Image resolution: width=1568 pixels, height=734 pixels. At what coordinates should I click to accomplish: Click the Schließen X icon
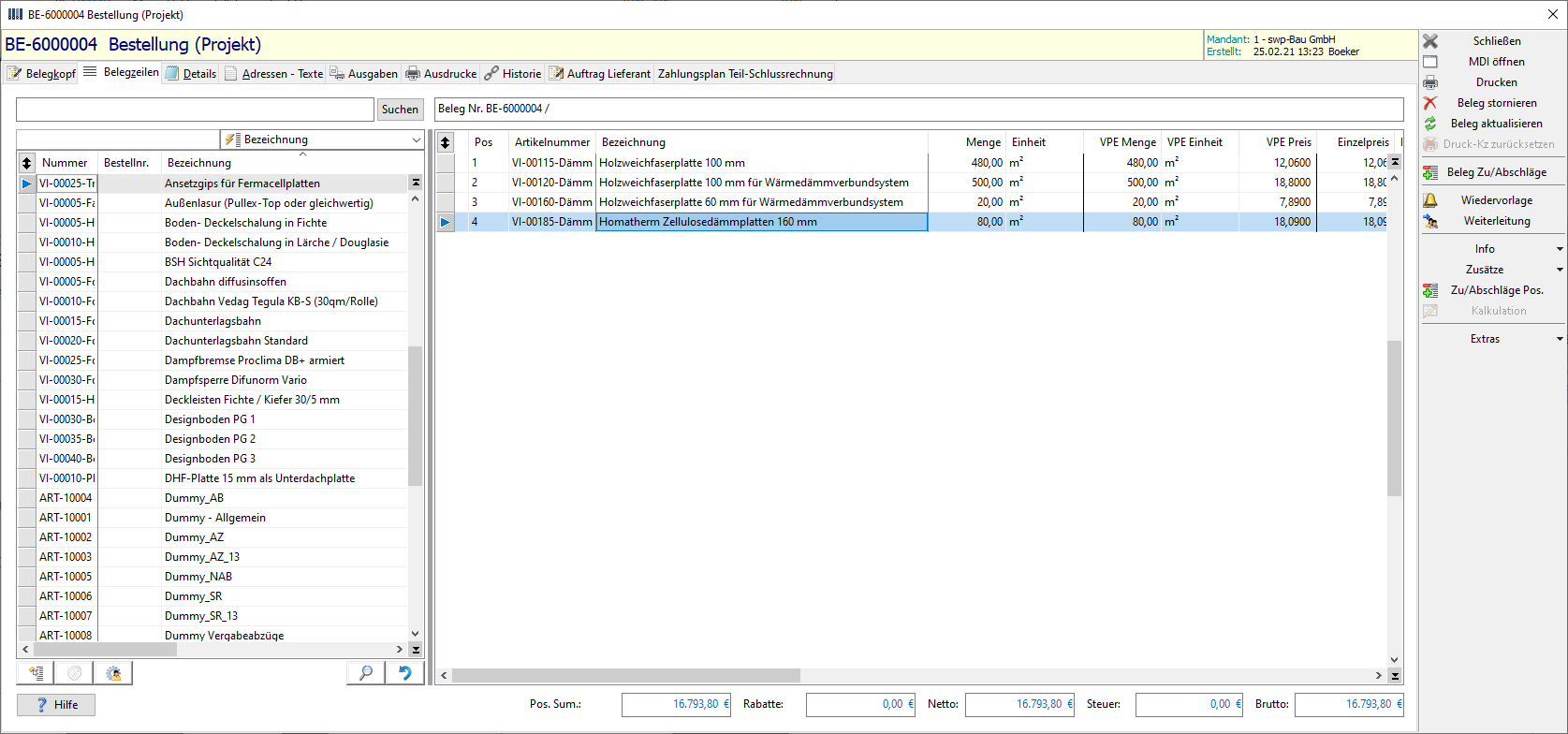coord(1430,41)
